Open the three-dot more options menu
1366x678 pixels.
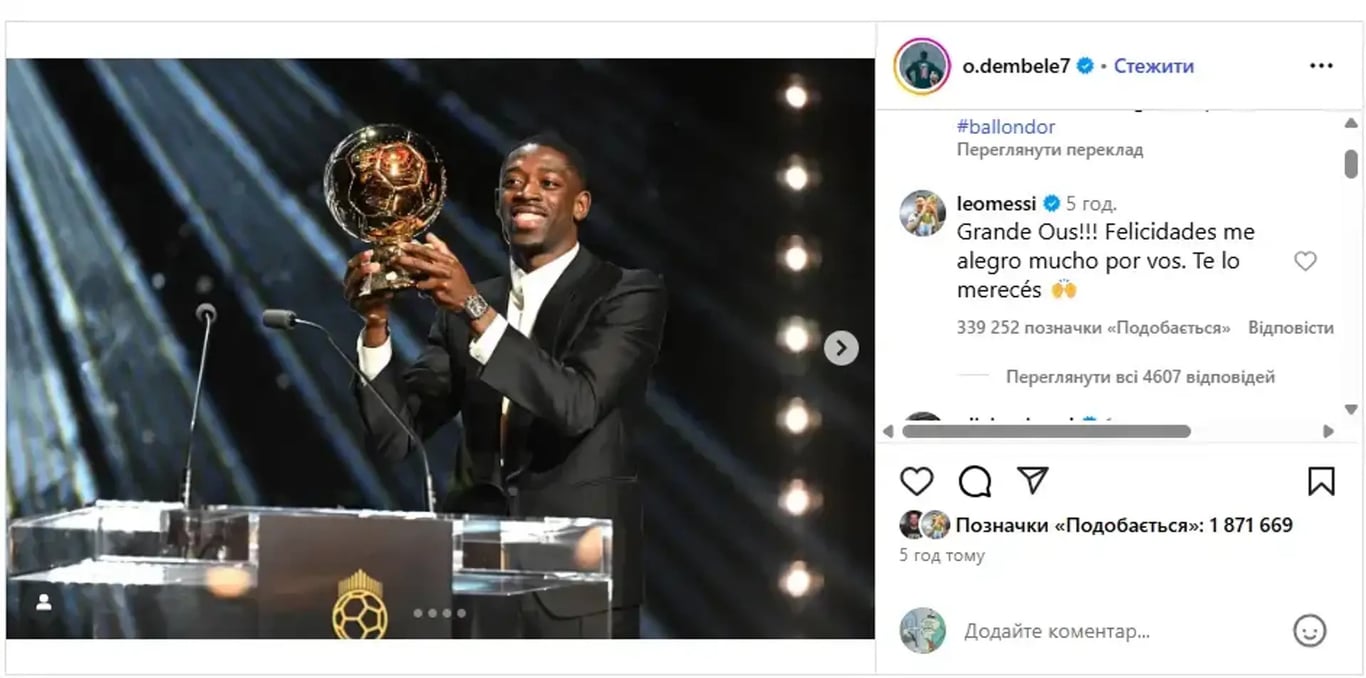pyautogui.click(x=1321, y=66)
